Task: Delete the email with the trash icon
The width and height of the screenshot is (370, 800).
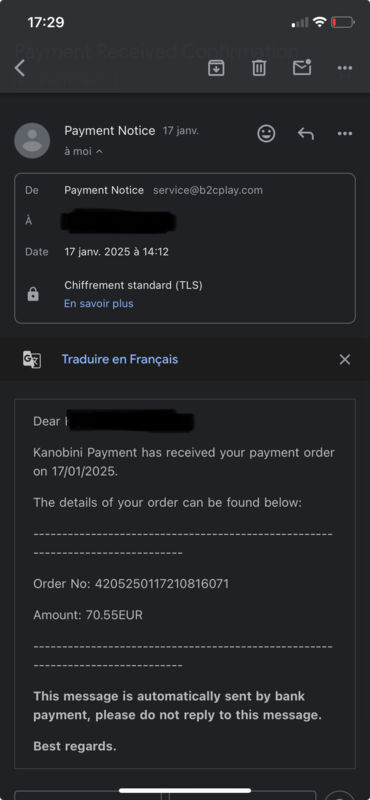Action: [259, 67]
